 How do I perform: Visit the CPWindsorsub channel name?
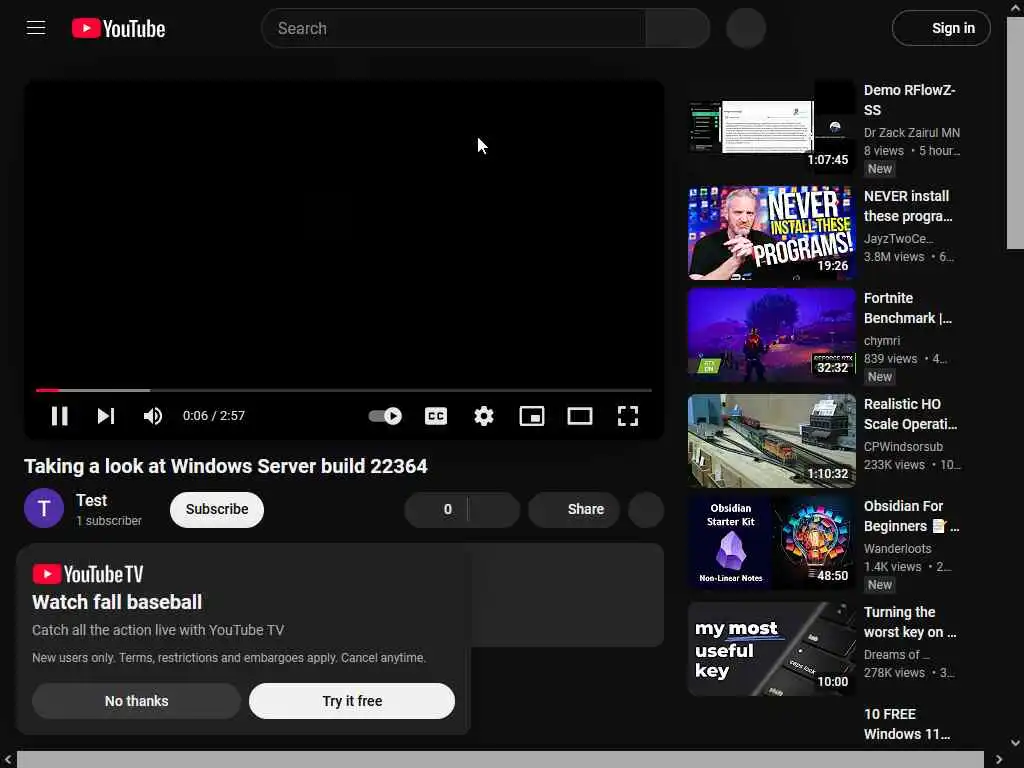903,447
